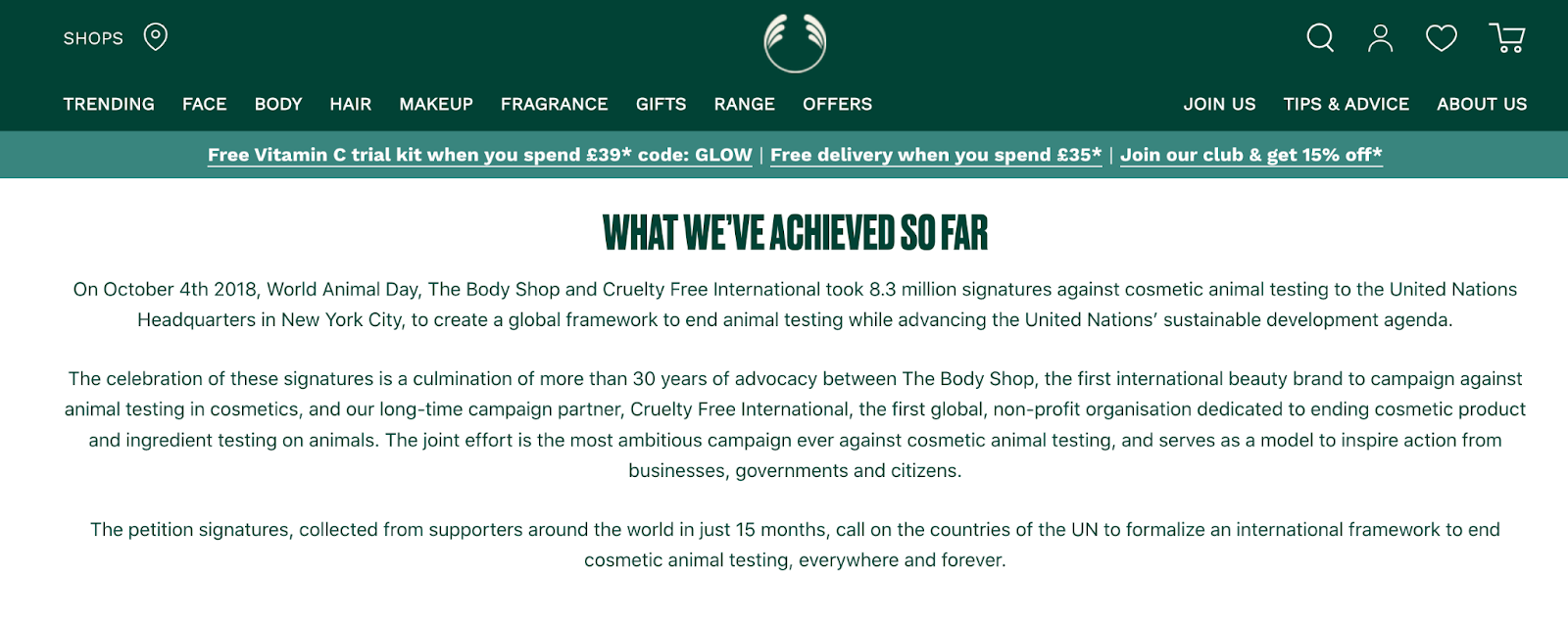Click the store locator pin icon
This screenshot has width=1568, height=621.
coord(153,37)
